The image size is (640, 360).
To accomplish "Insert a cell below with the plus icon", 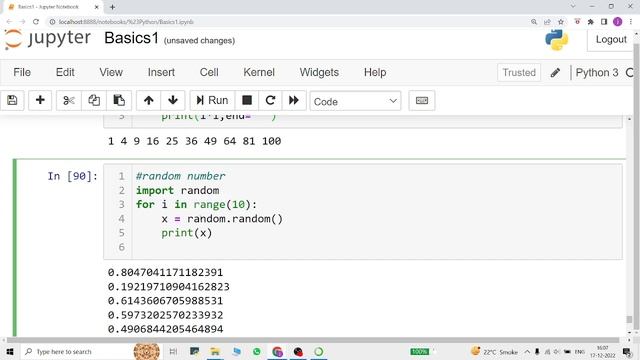I will (x=40, y=100).
